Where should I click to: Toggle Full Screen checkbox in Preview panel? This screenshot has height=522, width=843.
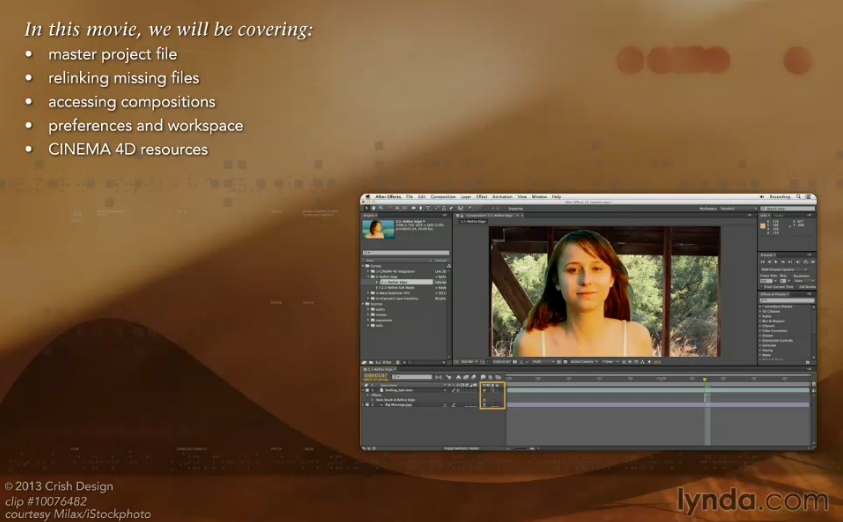coord(796,287)
